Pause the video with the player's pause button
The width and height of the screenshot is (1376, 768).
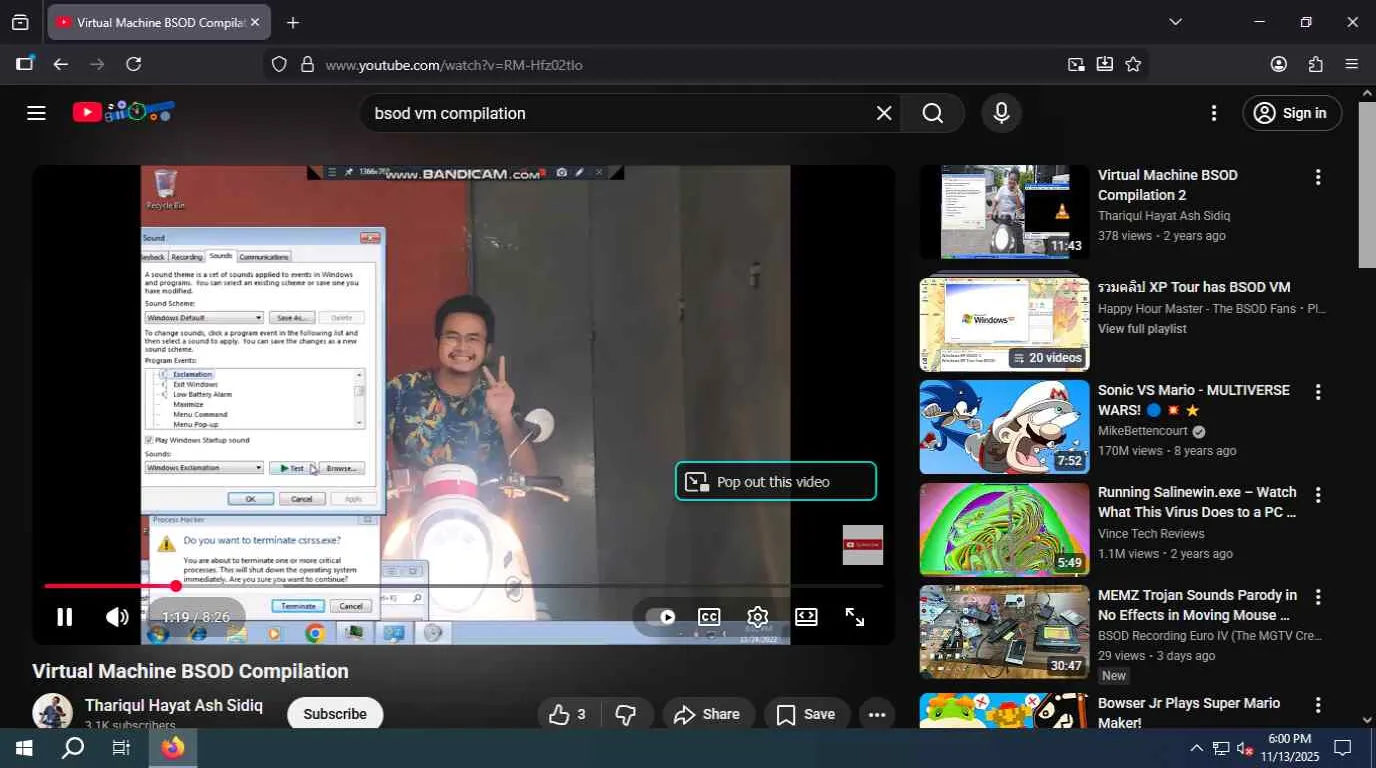64,617
